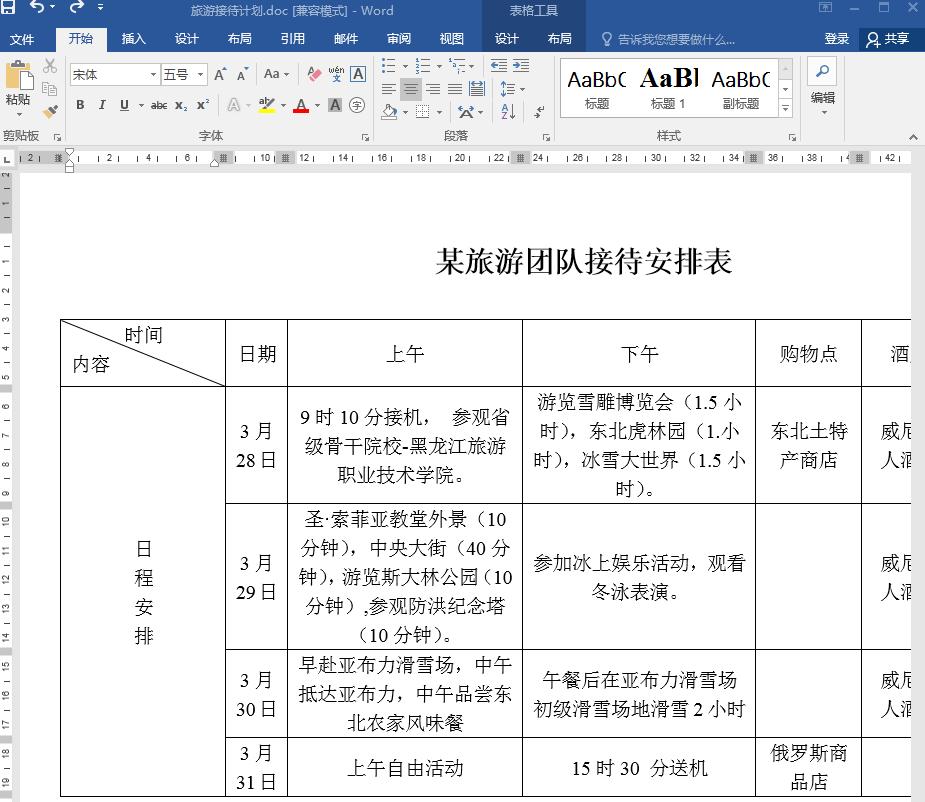Click the Sort icon in Paragraph group
The width and height of the screenshot is (925, 802).
[507, 112]
